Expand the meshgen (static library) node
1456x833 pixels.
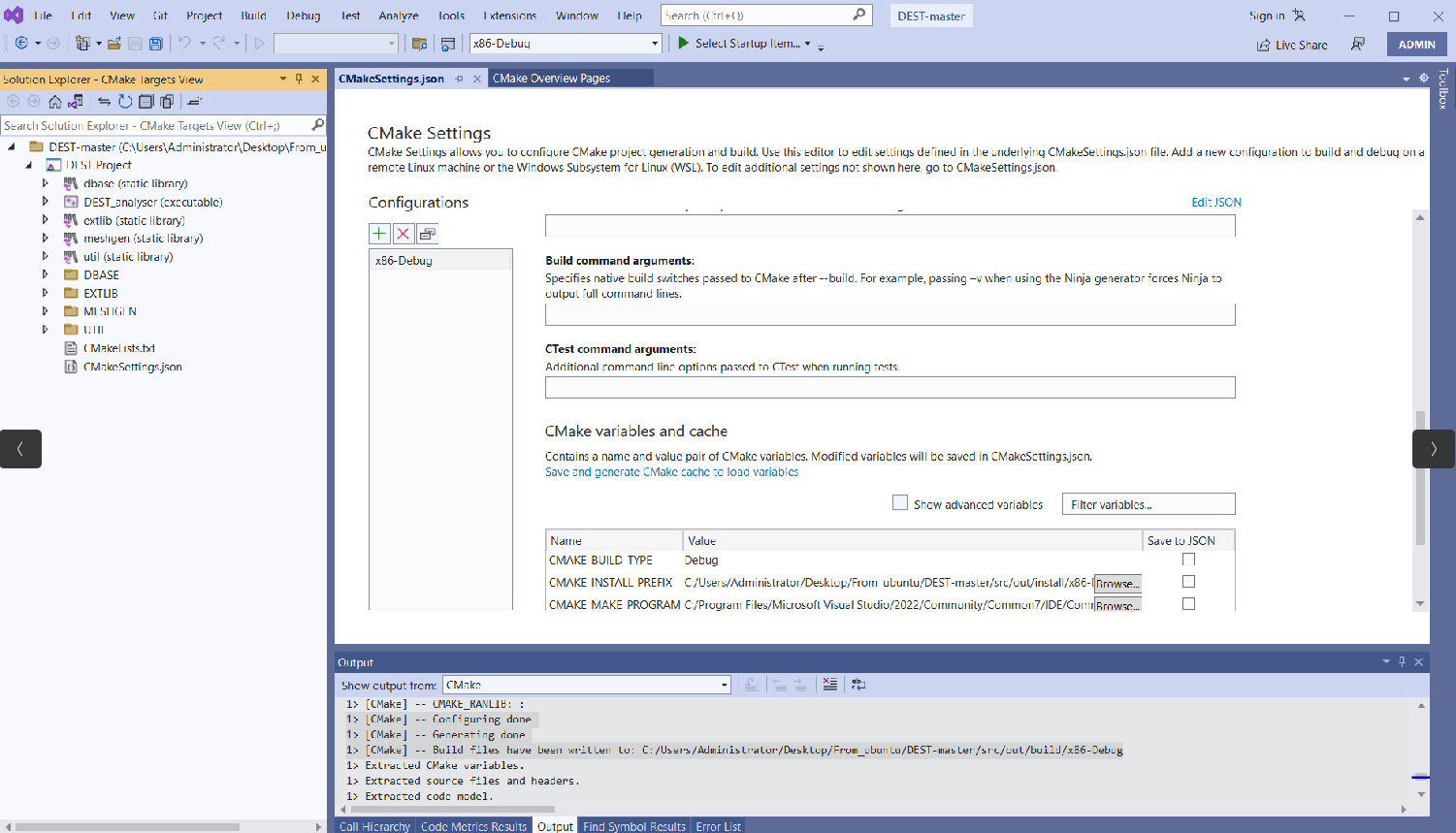pos(45,239)
